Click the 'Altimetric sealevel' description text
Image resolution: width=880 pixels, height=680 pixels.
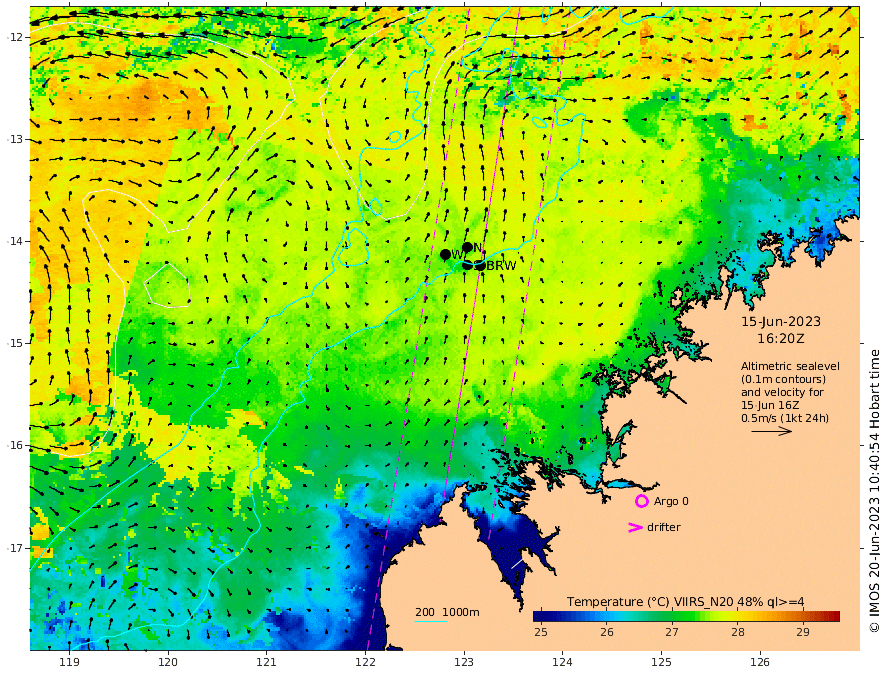click(790, 366)
